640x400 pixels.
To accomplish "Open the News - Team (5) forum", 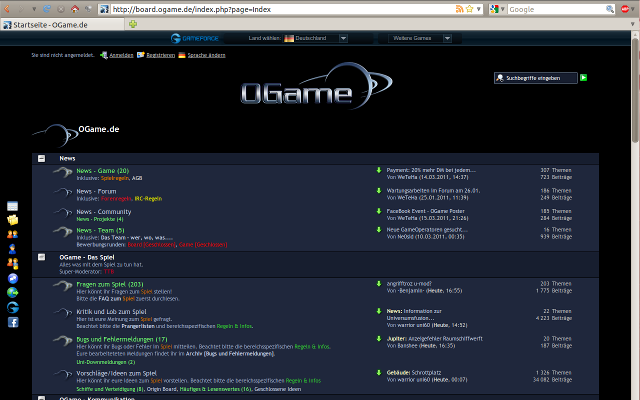I will click(x=100, y=230).
